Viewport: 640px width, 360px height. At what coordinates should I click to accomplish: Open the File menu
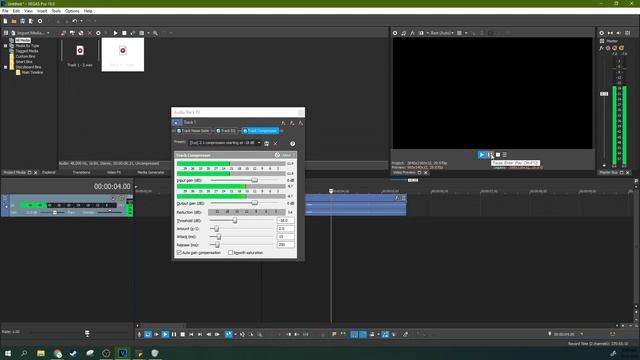click(5, 11)
